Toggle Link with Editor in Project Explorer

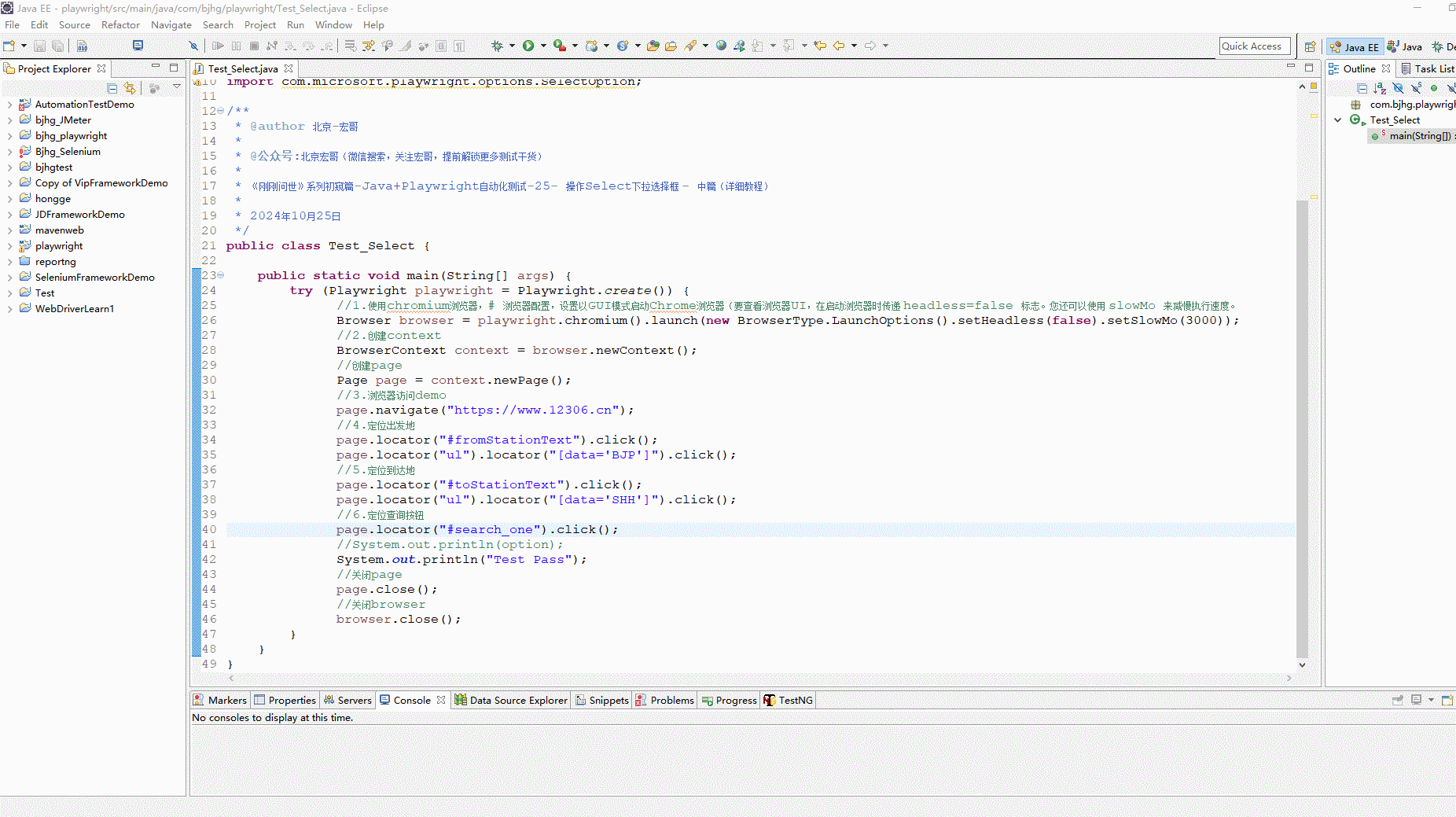pos(130,88)
